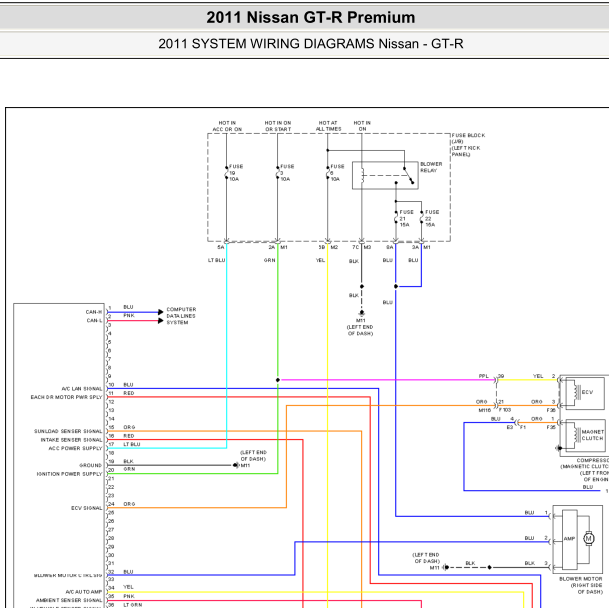The image size is (609, 608).
Task: Click 'PNK' label at pin 2
Action: [x=129, y=315]
